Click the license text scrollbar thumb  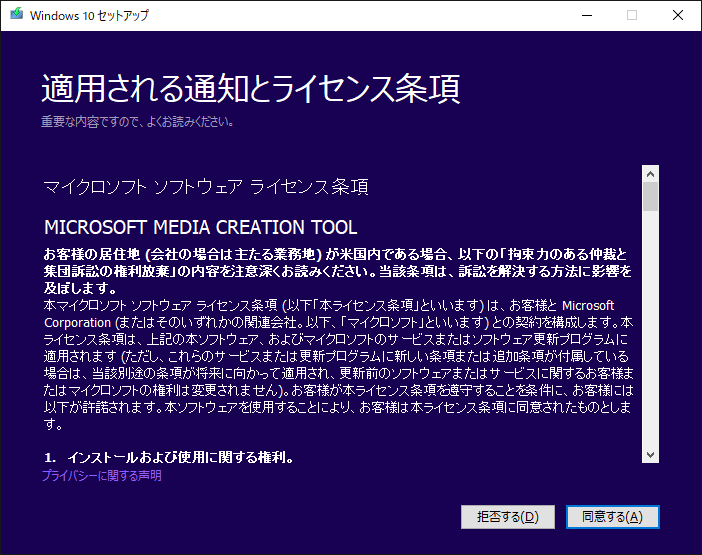(x=651, y=196)
